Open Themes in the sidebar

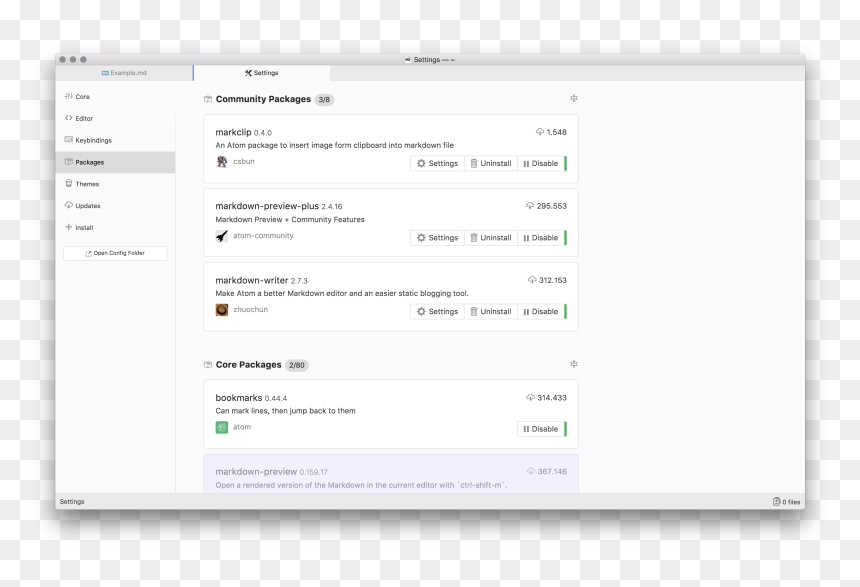coord(115,184)
